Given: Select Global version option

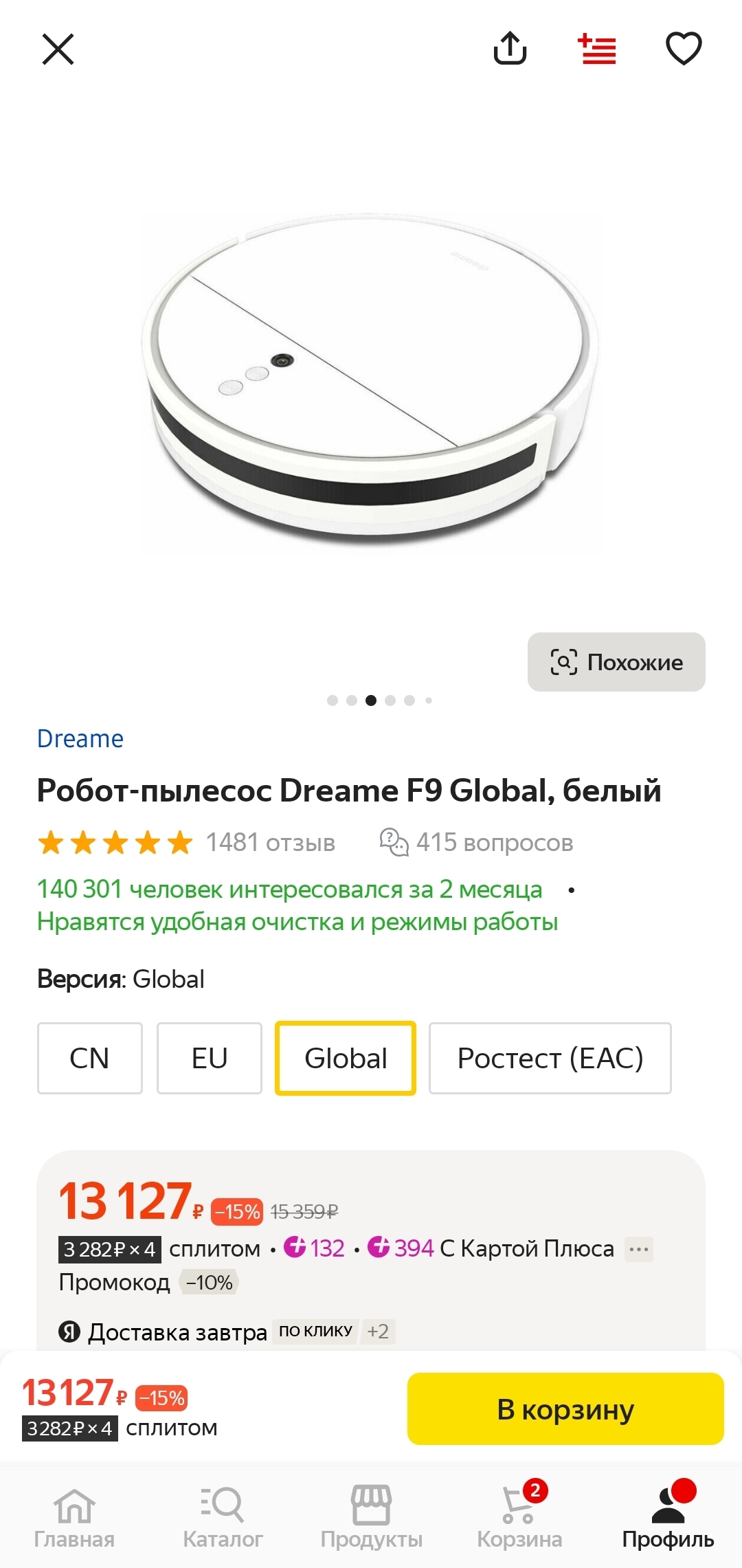Looking at the screenshot, I should click(x=346, y=1058).
